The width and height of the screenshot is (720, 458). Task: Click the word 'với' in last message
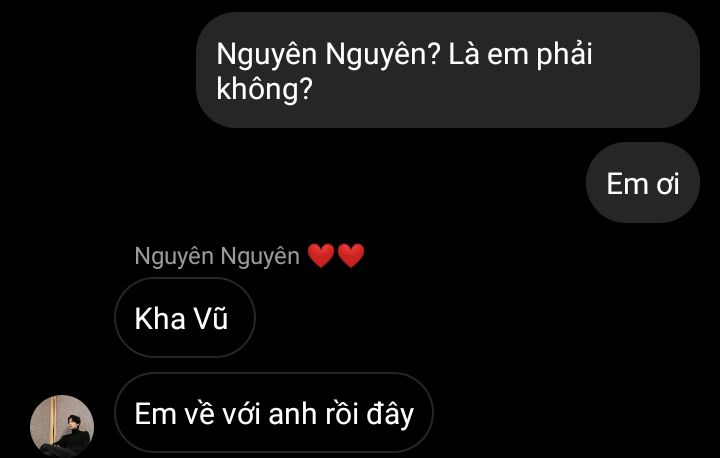[242, 413]
